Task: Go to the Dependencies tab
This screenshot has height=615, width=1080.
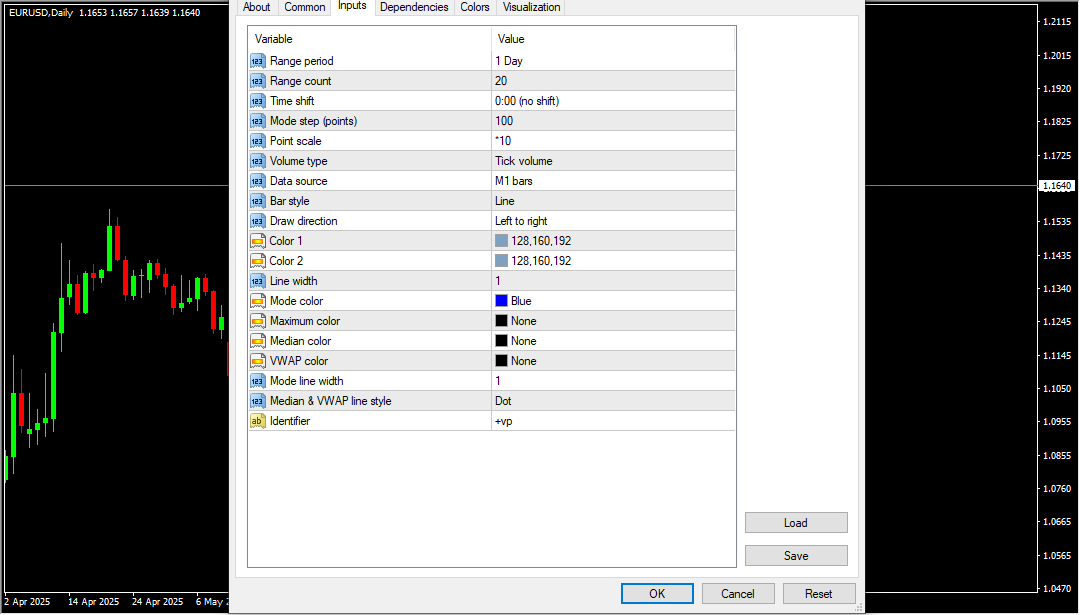Action: 414,7
